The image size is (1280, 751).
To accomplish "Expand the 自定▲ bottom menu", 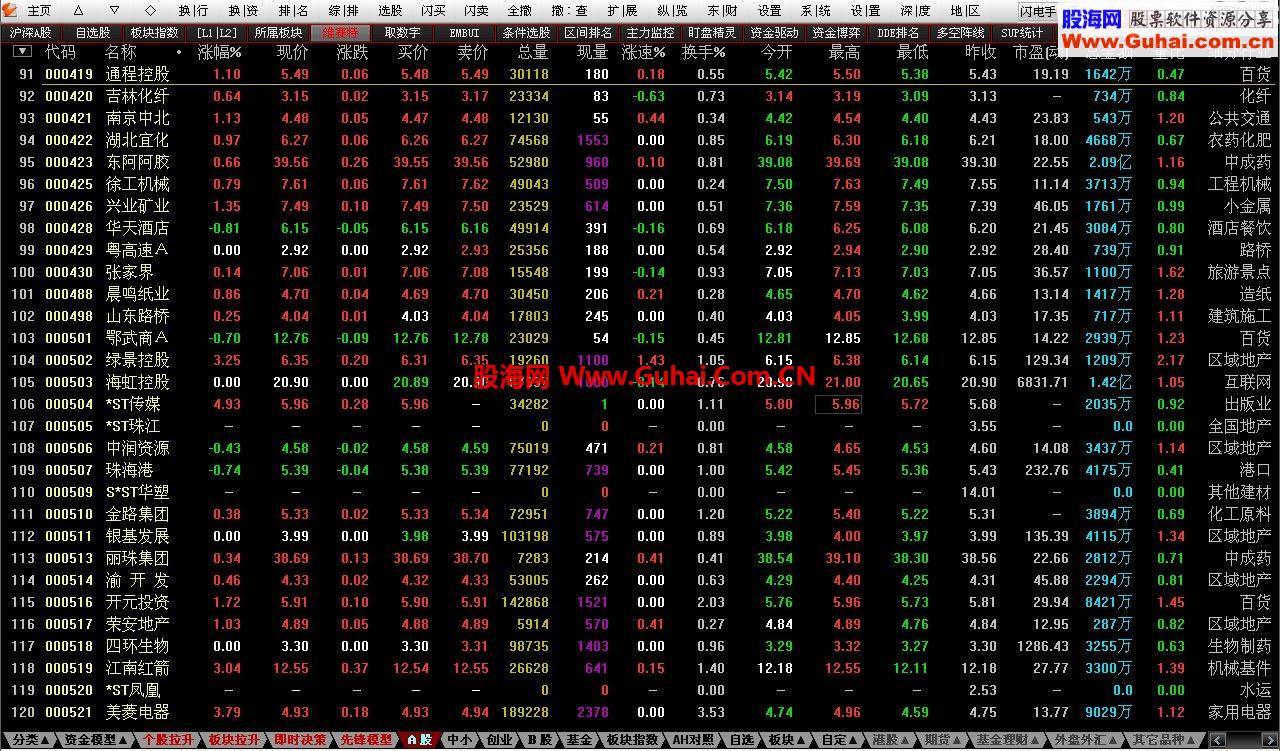I will tap(838, 740).
